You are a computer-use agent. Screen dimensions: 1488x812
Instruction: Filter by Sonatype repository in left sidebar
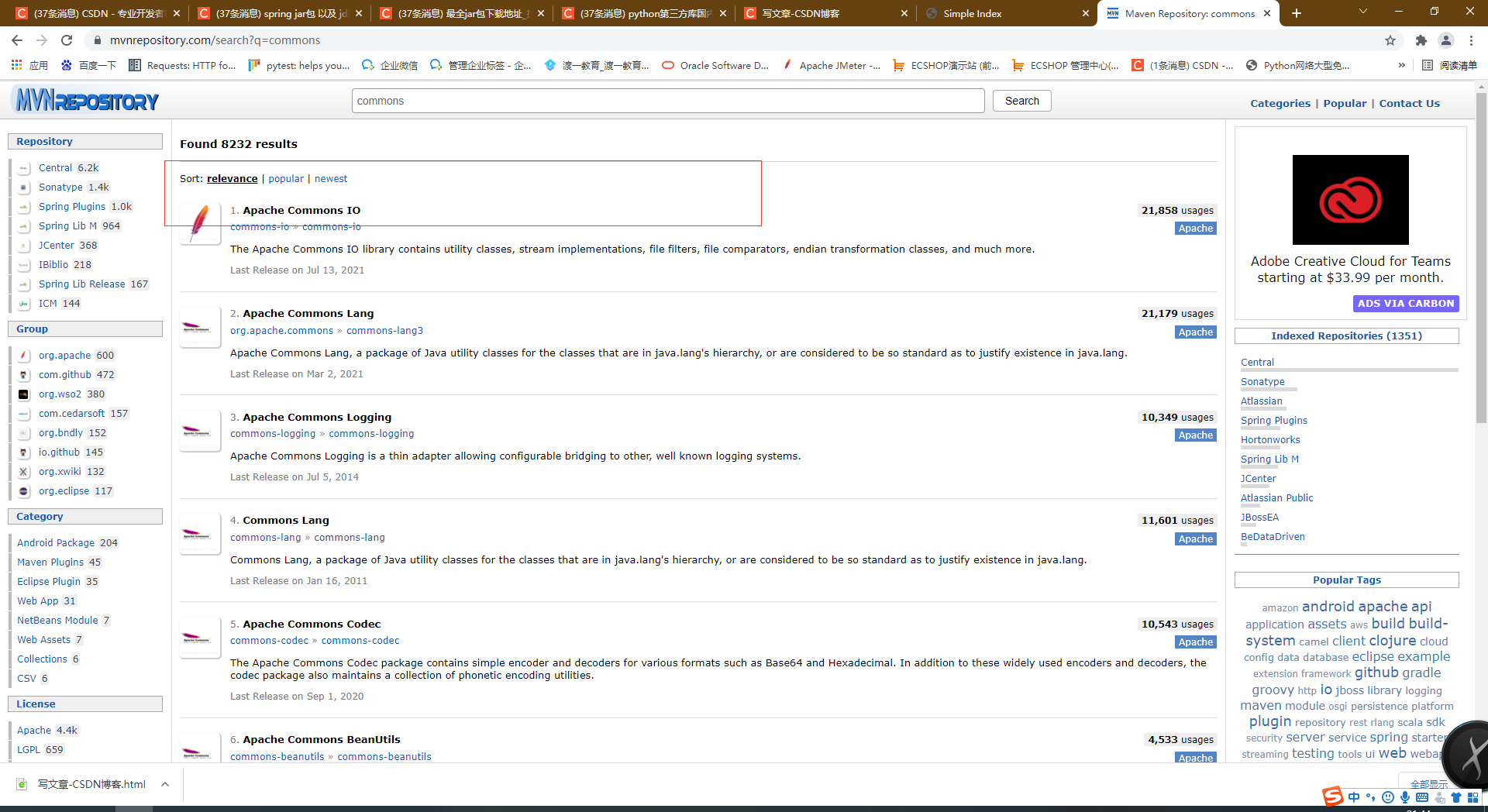[x=60, y=188]
